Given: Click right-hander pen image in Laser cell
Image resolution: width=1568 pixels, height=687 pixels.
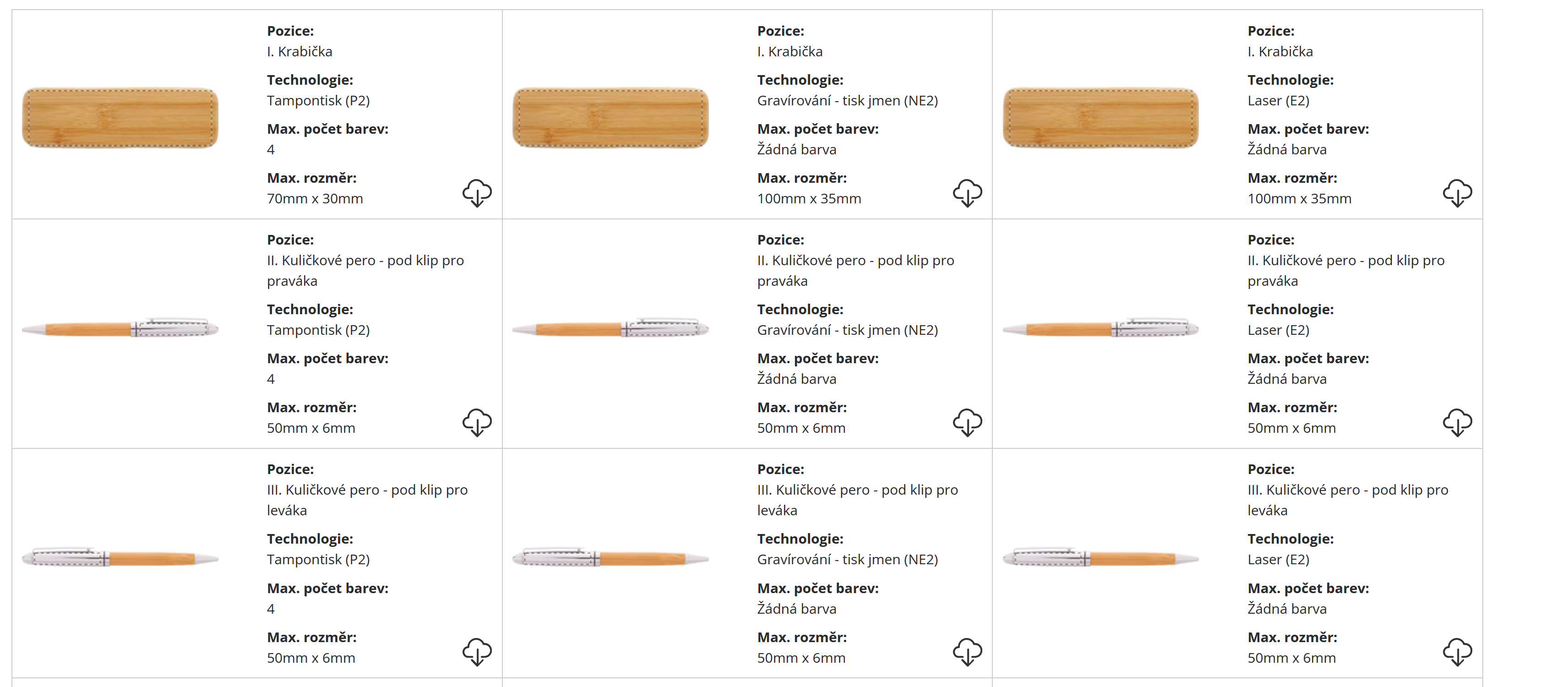Looking at the screenshot, I should (x=1100, y=328).
